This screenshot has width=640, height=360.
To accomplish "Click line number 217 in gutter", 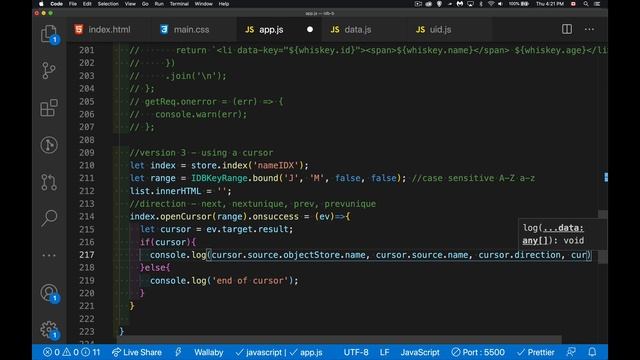I will coord(87,255).
